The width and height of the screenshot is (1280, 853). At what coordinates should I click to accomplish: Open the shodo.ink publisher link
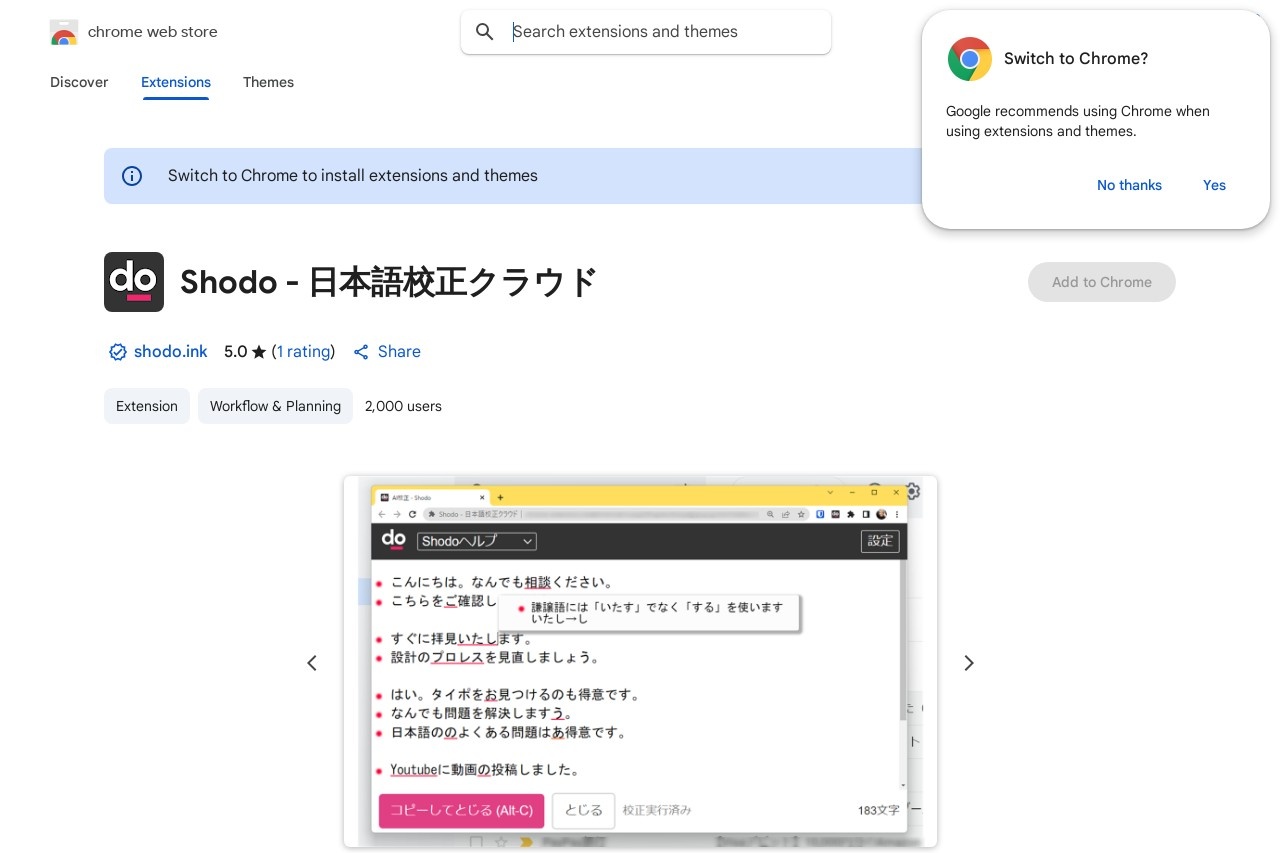(x=171, y=351)
